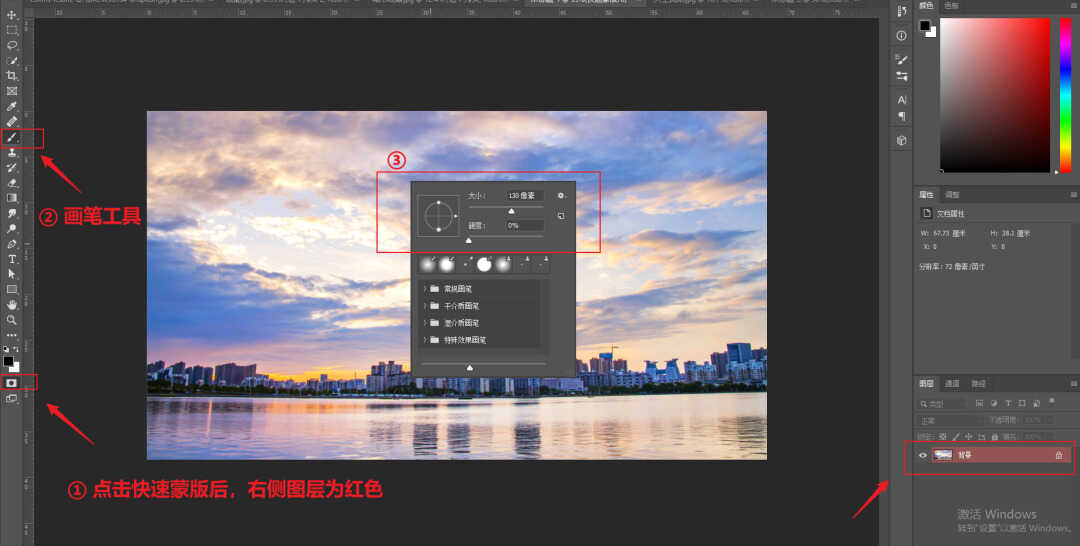Open the brush preset settings gear
Image resolution: width=1080 pixels, height=546 pixels.
[561, 196]
